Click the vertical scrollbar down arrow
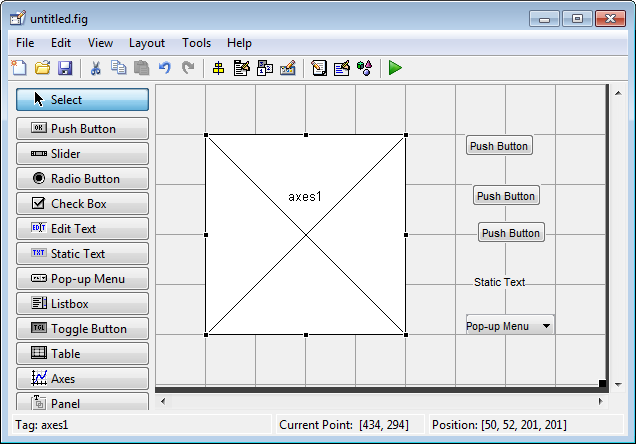Viewport: 636px width, 444px height. [618, 384]
